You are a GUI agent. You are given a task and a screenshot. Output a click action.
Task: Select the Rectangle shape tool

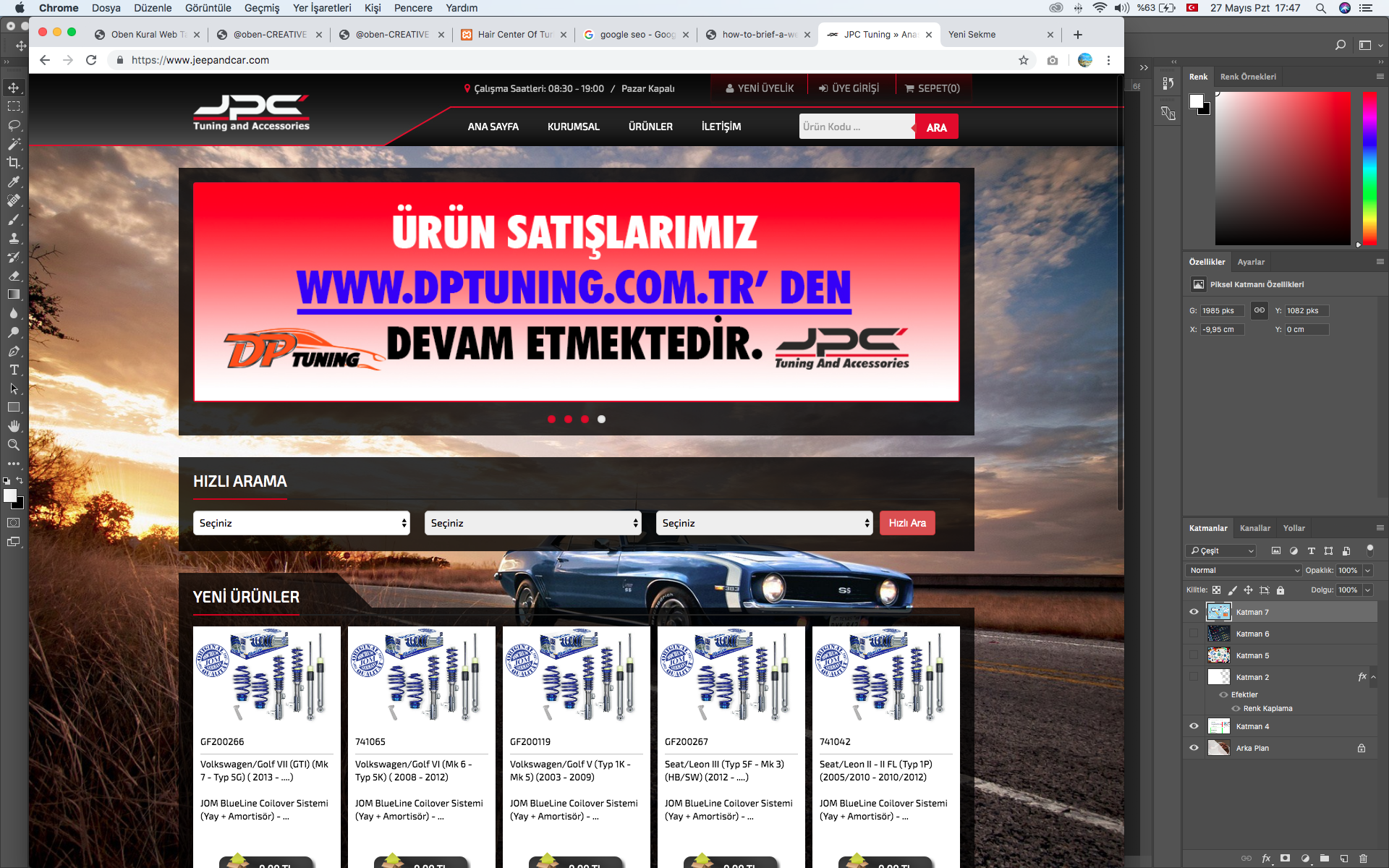[14, 407]
